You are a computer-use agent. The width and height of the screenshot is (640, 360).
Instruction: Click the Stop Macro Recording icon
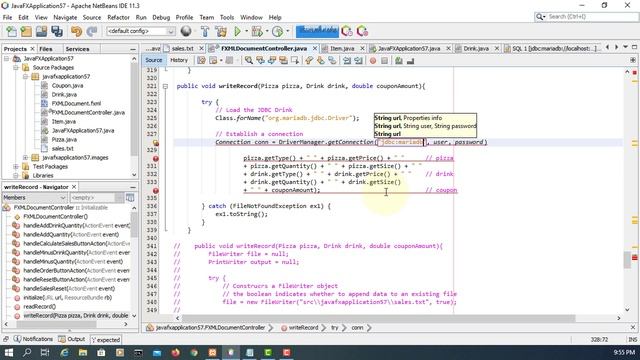point(384,61)
